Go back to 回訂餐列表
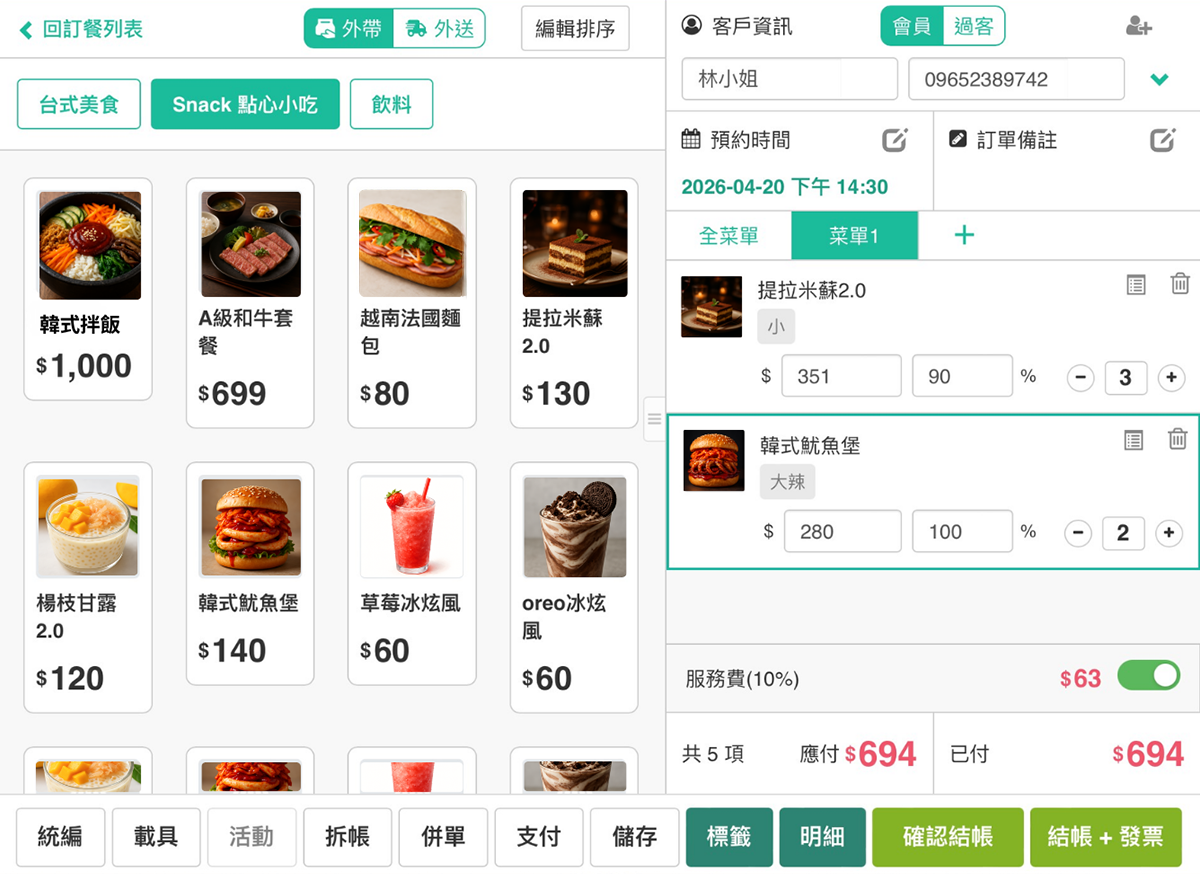This screenshot has width=1200, height=874. point(81,29)
